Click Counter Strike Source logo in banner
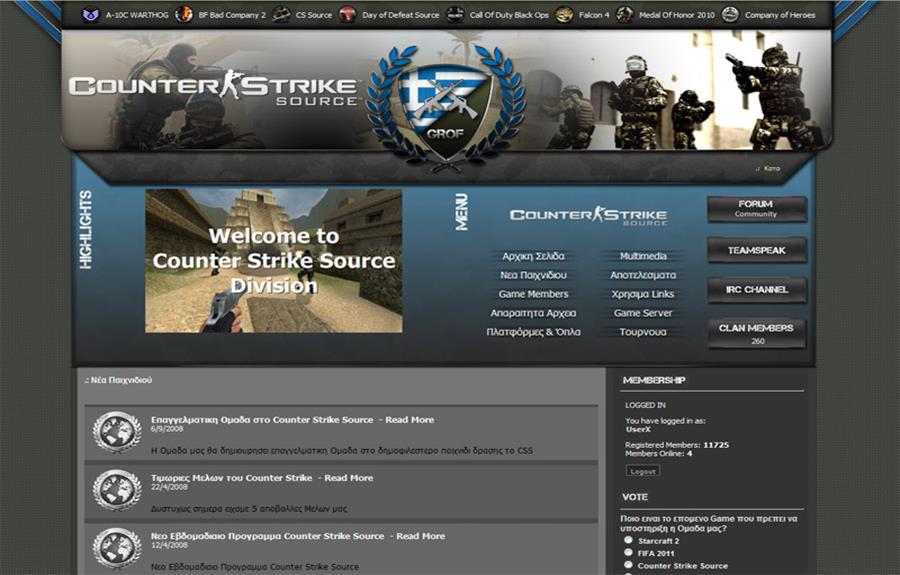900x575 pixels. [214, 89]
